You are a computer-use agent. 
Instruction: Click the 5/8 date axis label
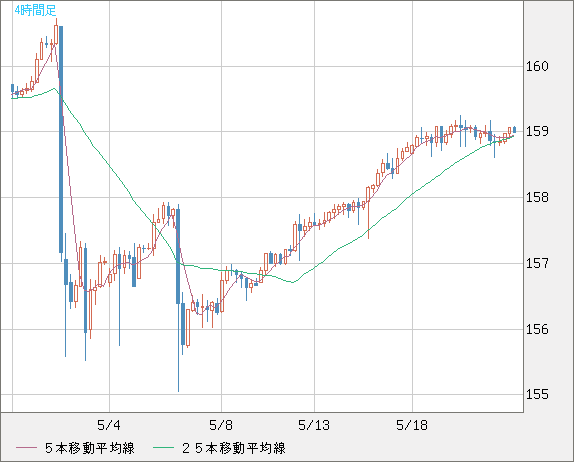(x=221, y=425)
